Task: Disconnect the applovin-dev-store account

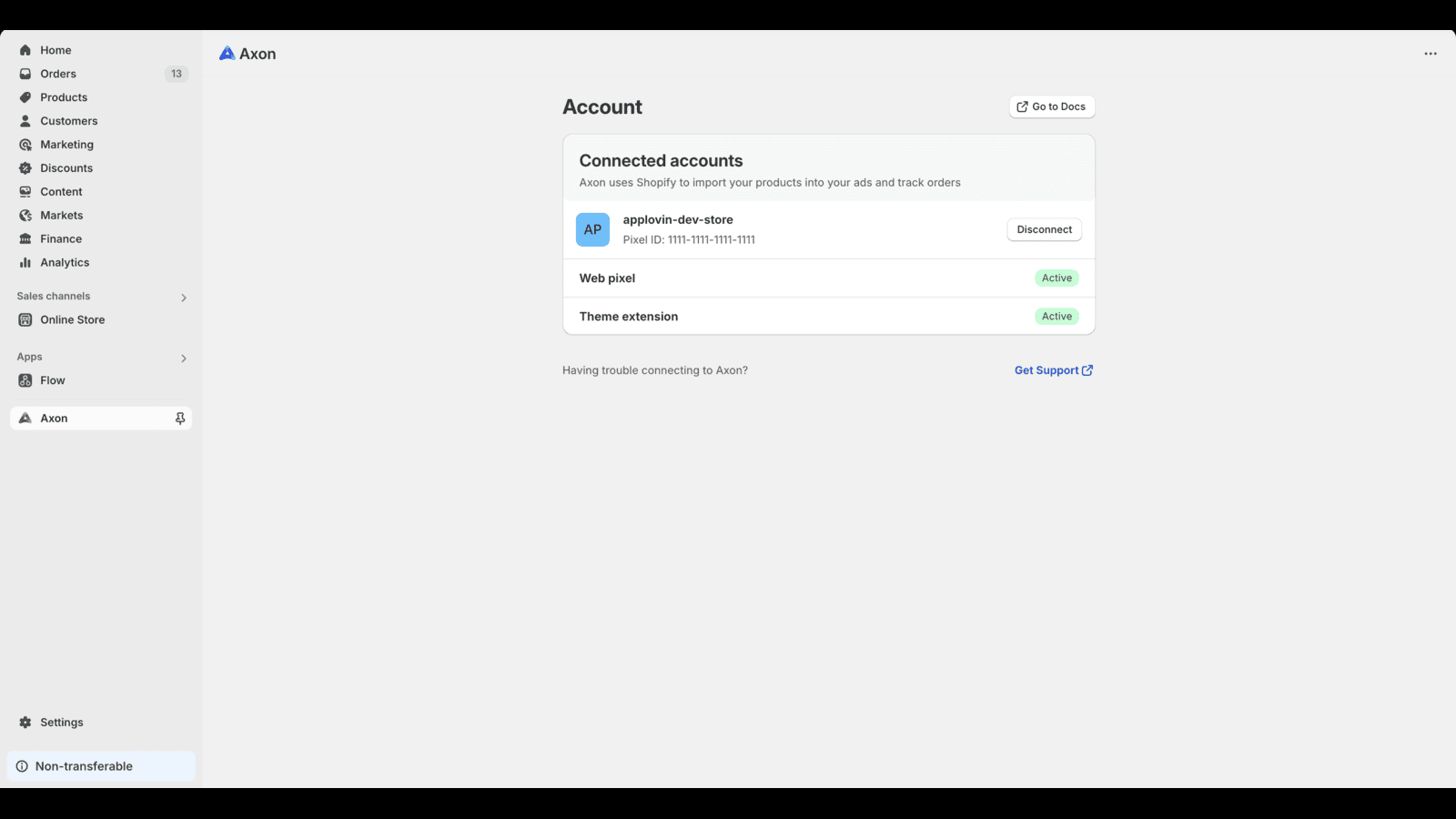Action: [x=1044, y=229]
